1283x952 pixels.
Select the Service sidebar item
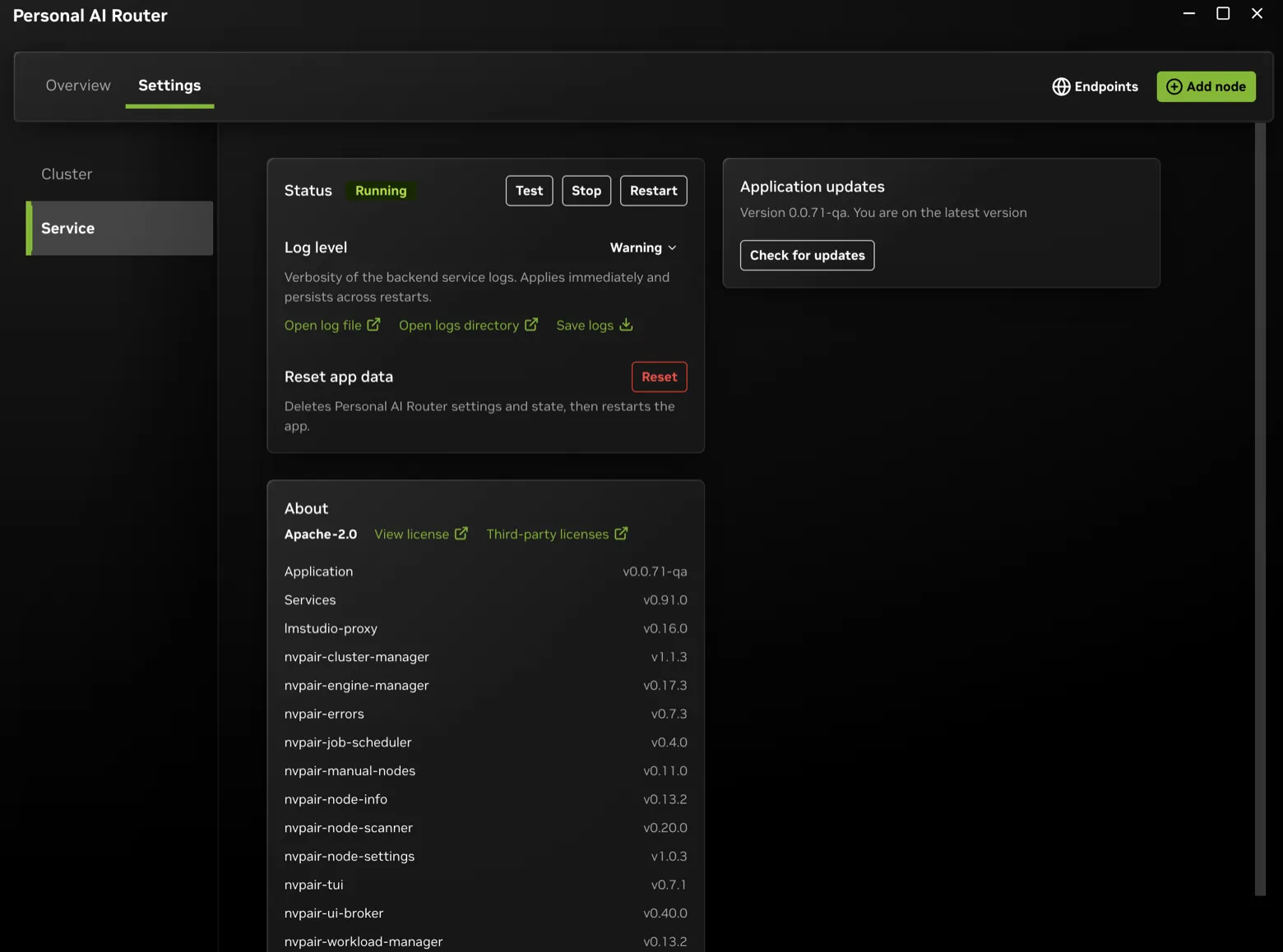(120, 228)
